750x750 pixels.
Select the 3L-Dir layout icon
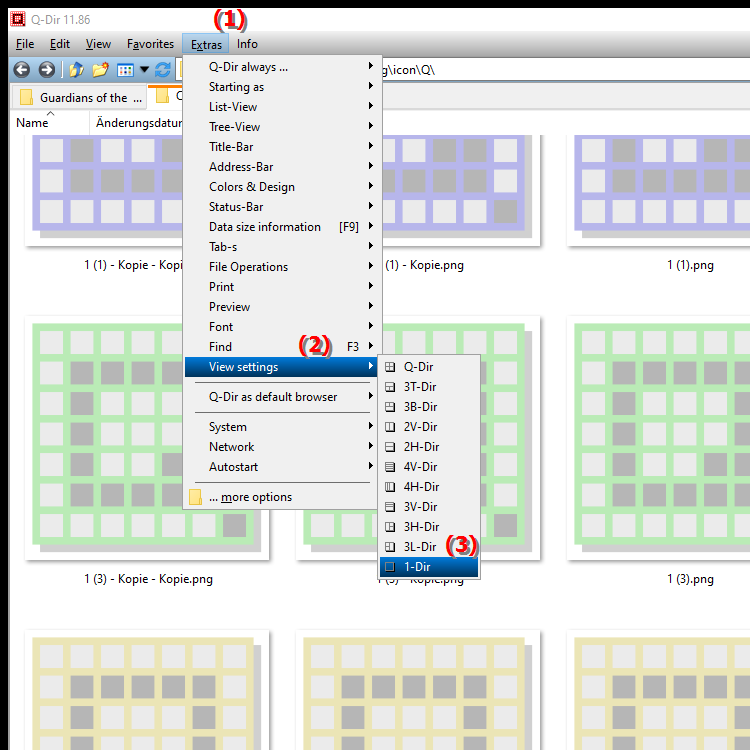[390, 547]
